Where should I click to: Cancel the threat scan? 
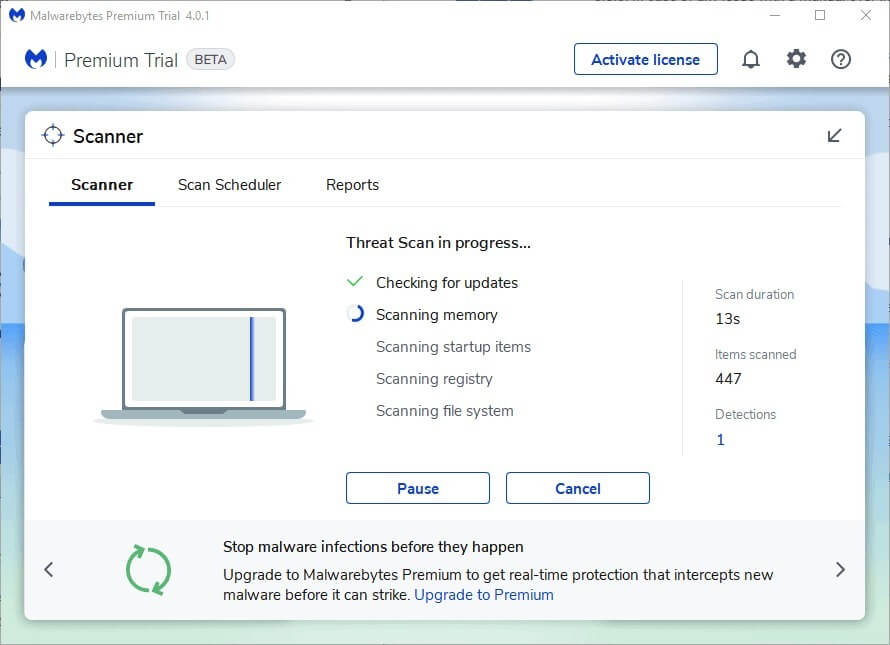pos(578,488)
